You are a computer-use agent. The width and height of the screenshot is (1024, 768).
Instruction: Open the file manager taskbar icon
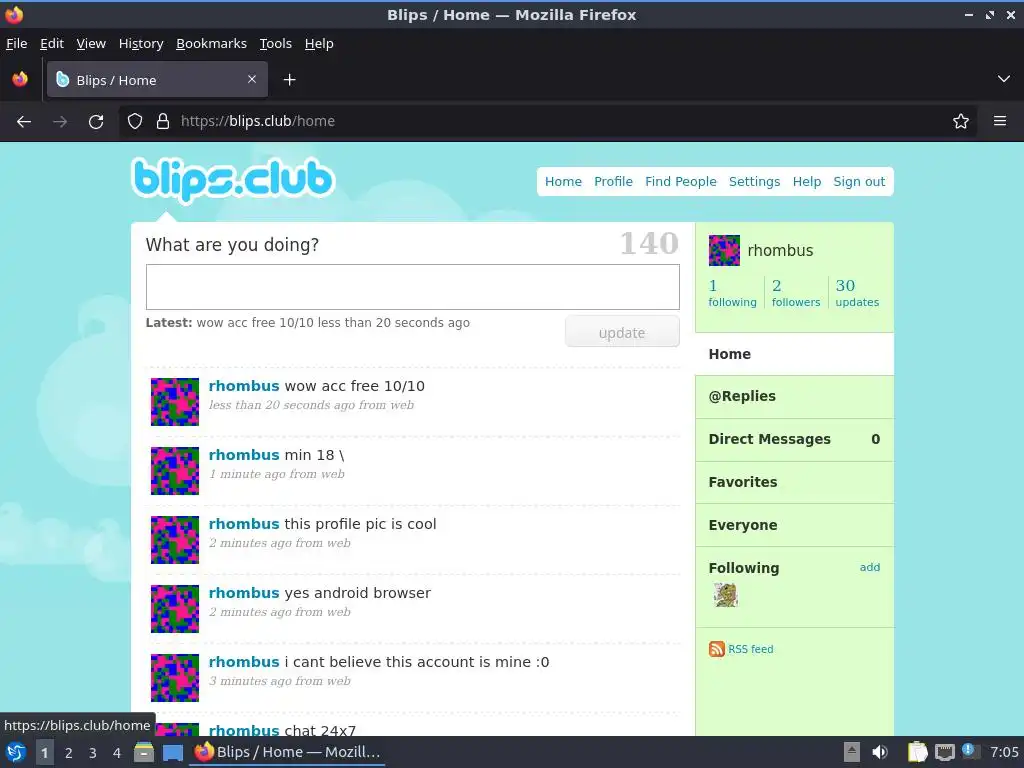click(144, 752)
